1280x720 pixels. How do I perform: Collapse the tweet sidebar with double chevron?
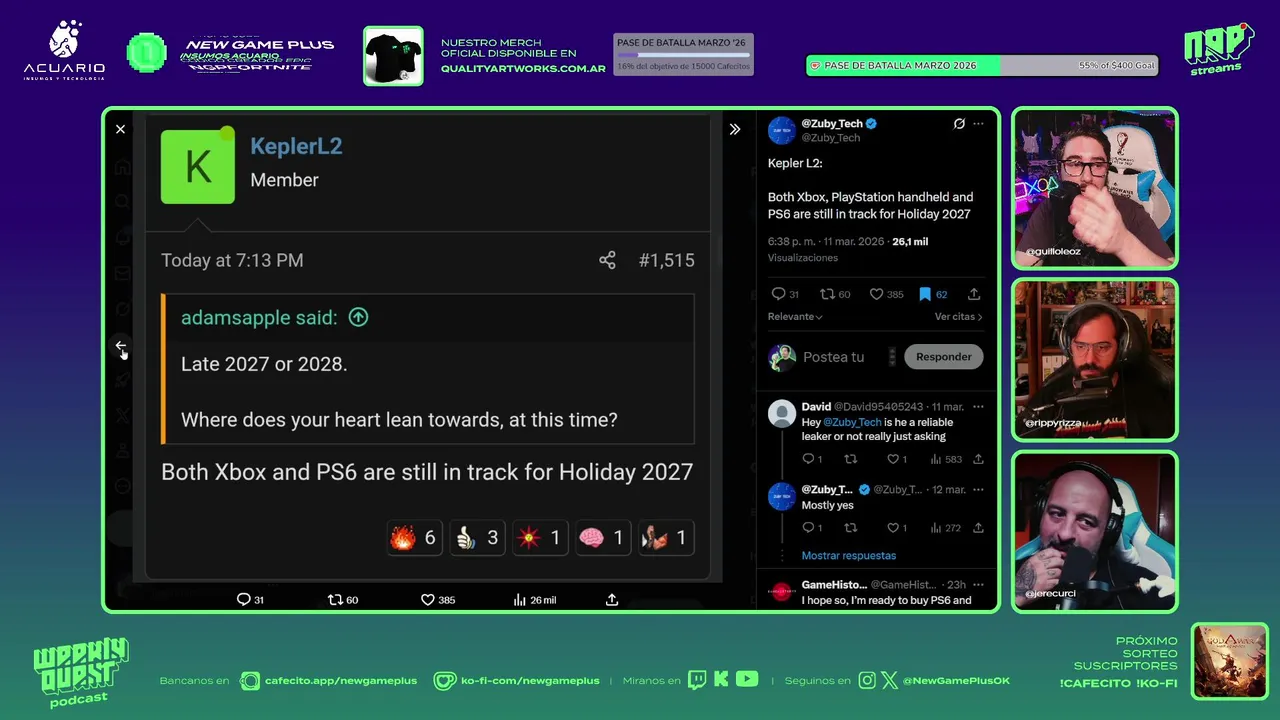(735, 129)
